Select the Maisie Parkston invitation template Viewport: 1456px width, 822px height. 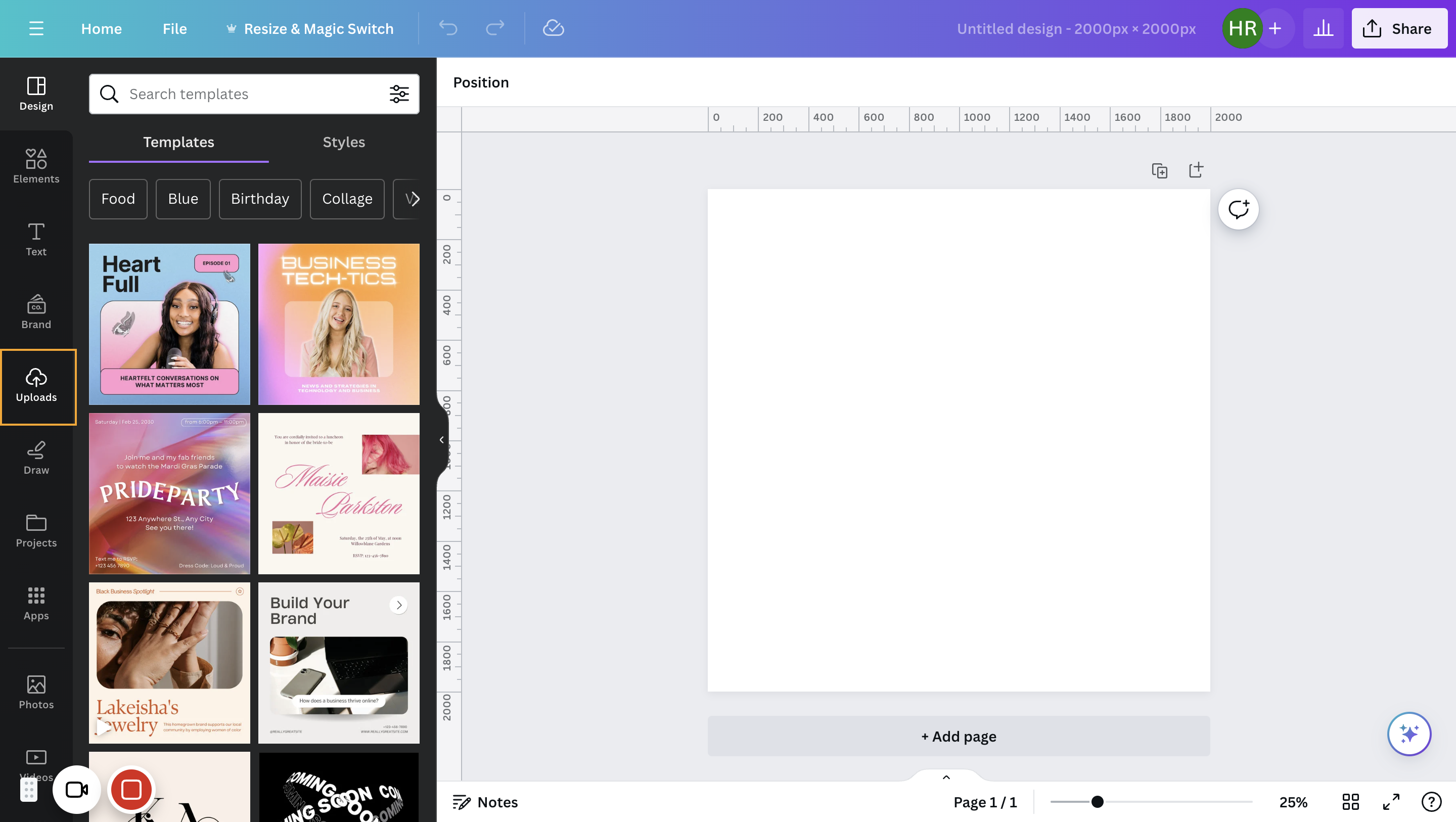(x=339, y=493)
